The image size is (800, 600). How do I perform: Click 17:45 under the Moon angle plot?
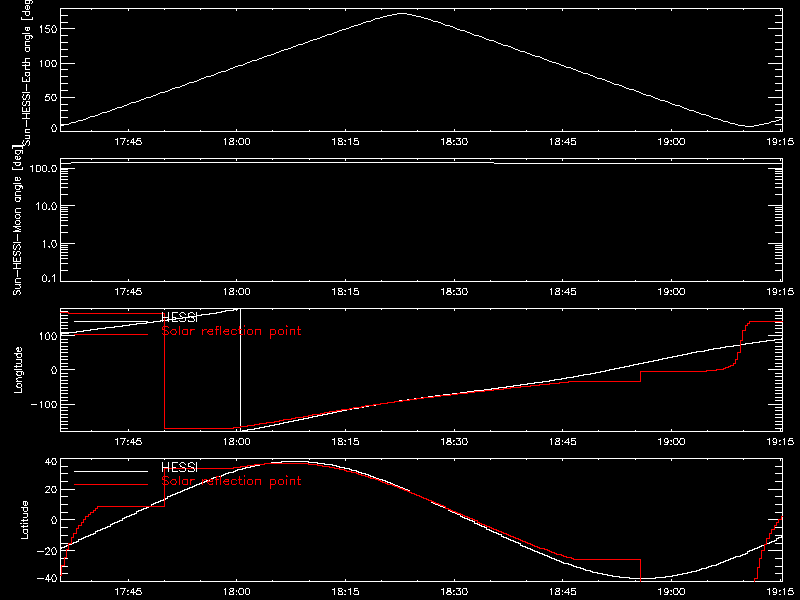(x=128, y=291)
